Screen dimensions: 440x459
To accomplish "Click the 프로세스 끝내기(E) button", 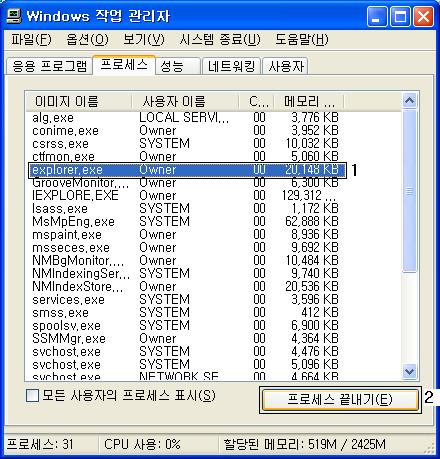I will pyautogui.click(x=340, y=400).
